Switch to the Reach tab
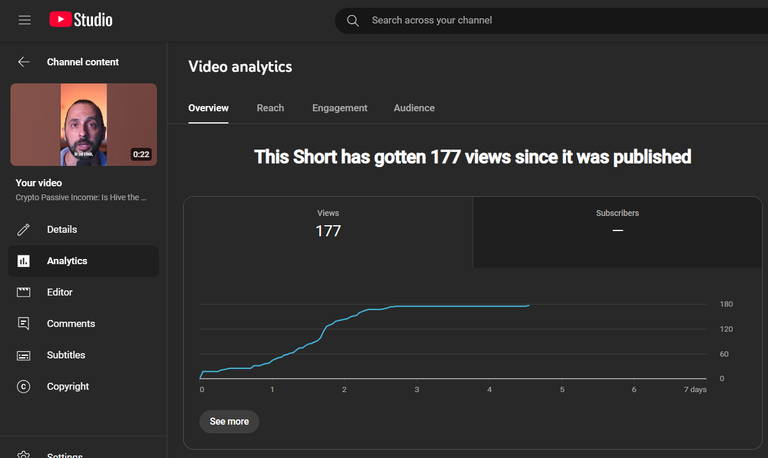 (x=270, y=108)
